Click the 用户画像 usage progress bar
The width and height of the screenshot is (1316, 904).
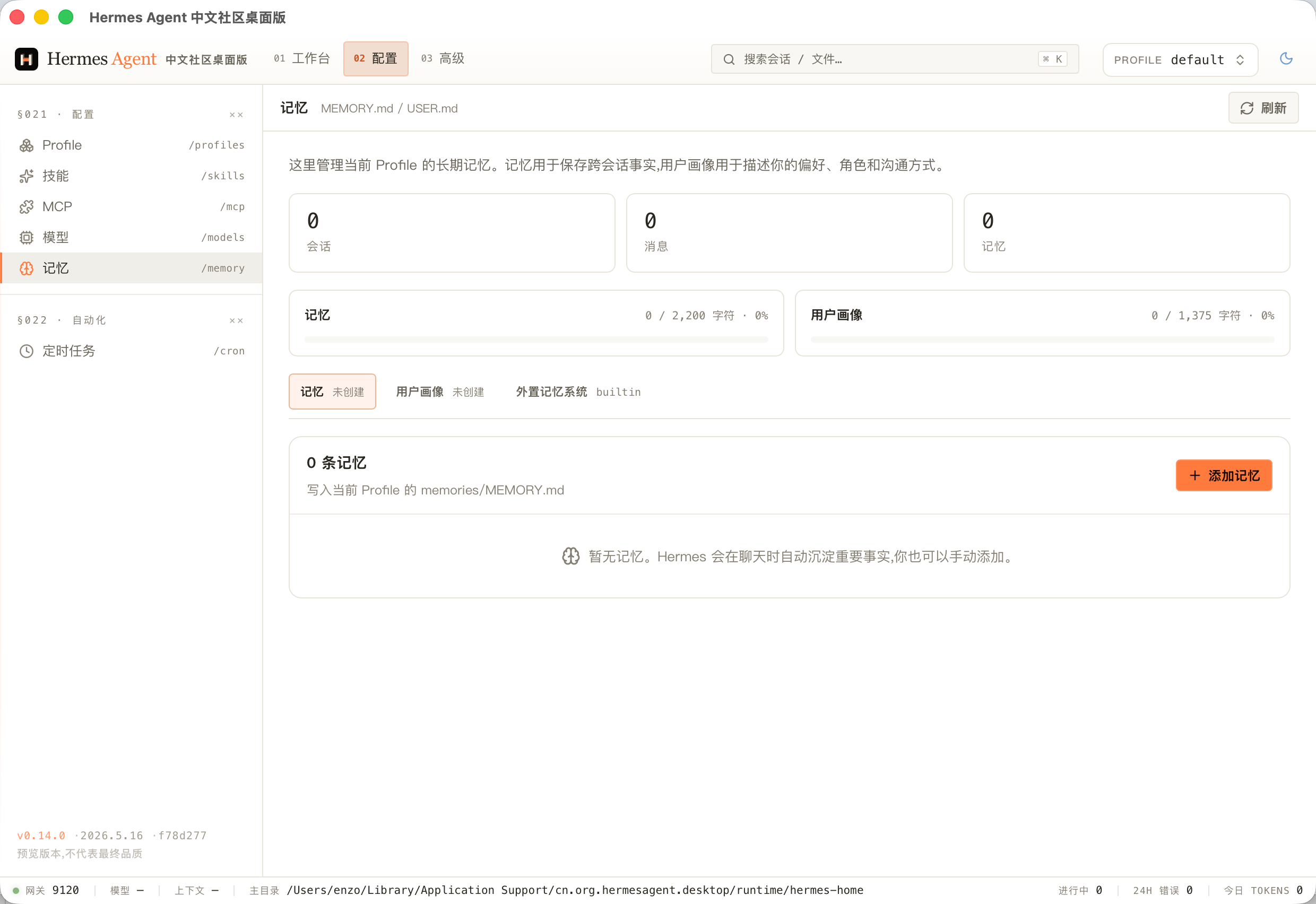click(x=1042, y=340)
